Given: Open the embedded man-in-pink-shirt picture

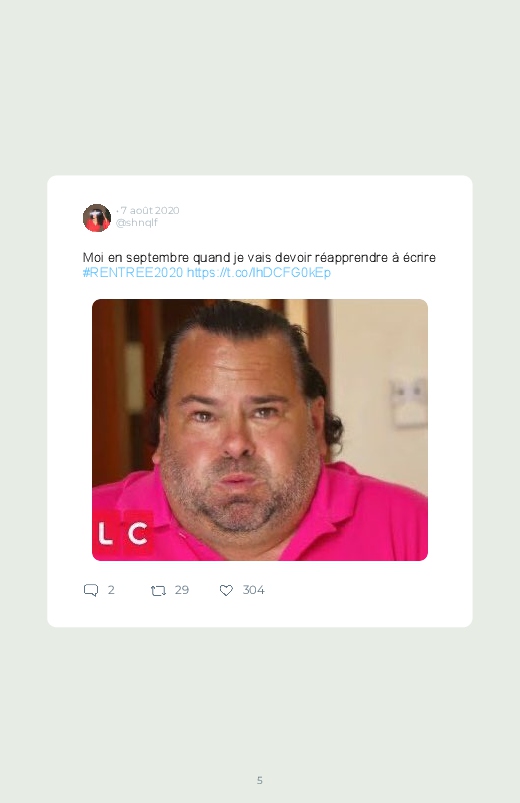Looking at the screenshot, I should point(260,430).
